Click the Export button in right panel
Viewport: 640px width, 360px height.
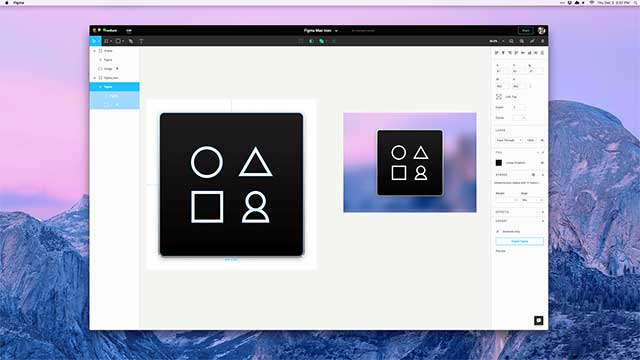[520, 241]
